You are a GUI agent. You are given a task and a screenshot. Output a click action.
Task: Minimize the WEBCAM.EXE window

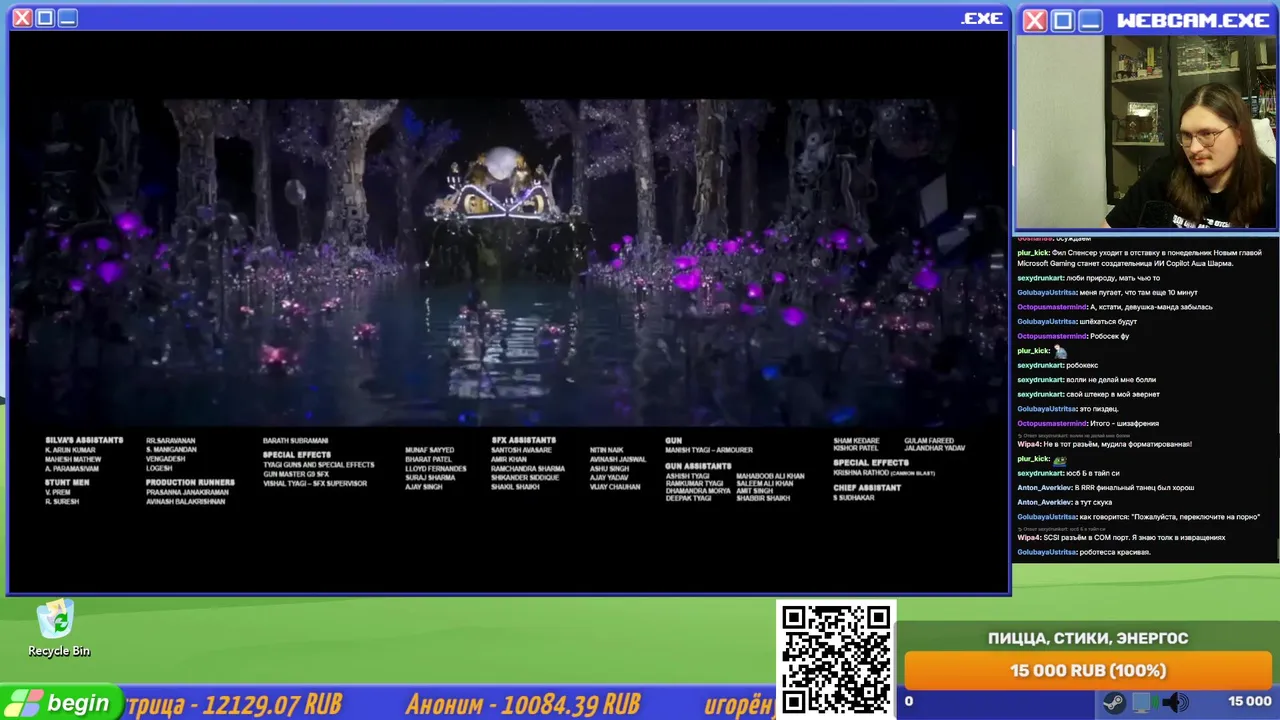1090,20
